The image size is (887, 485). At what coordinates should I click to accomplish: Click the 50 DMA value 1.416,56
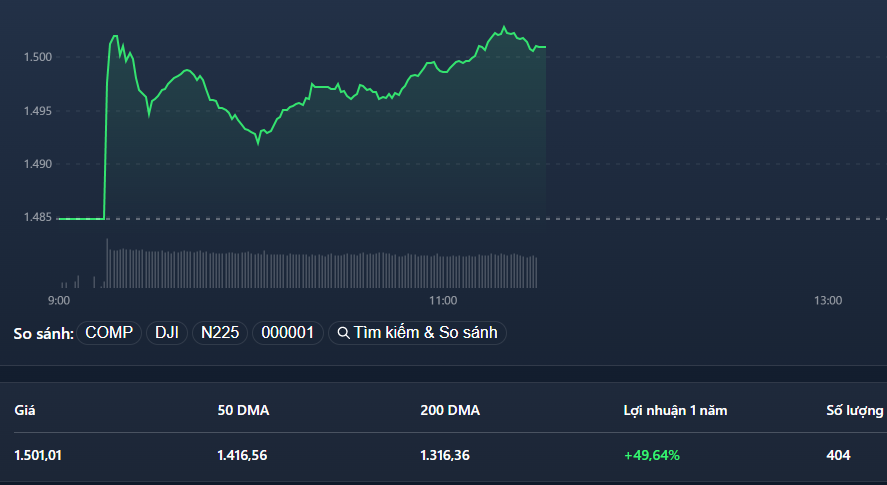pos(242,455)
